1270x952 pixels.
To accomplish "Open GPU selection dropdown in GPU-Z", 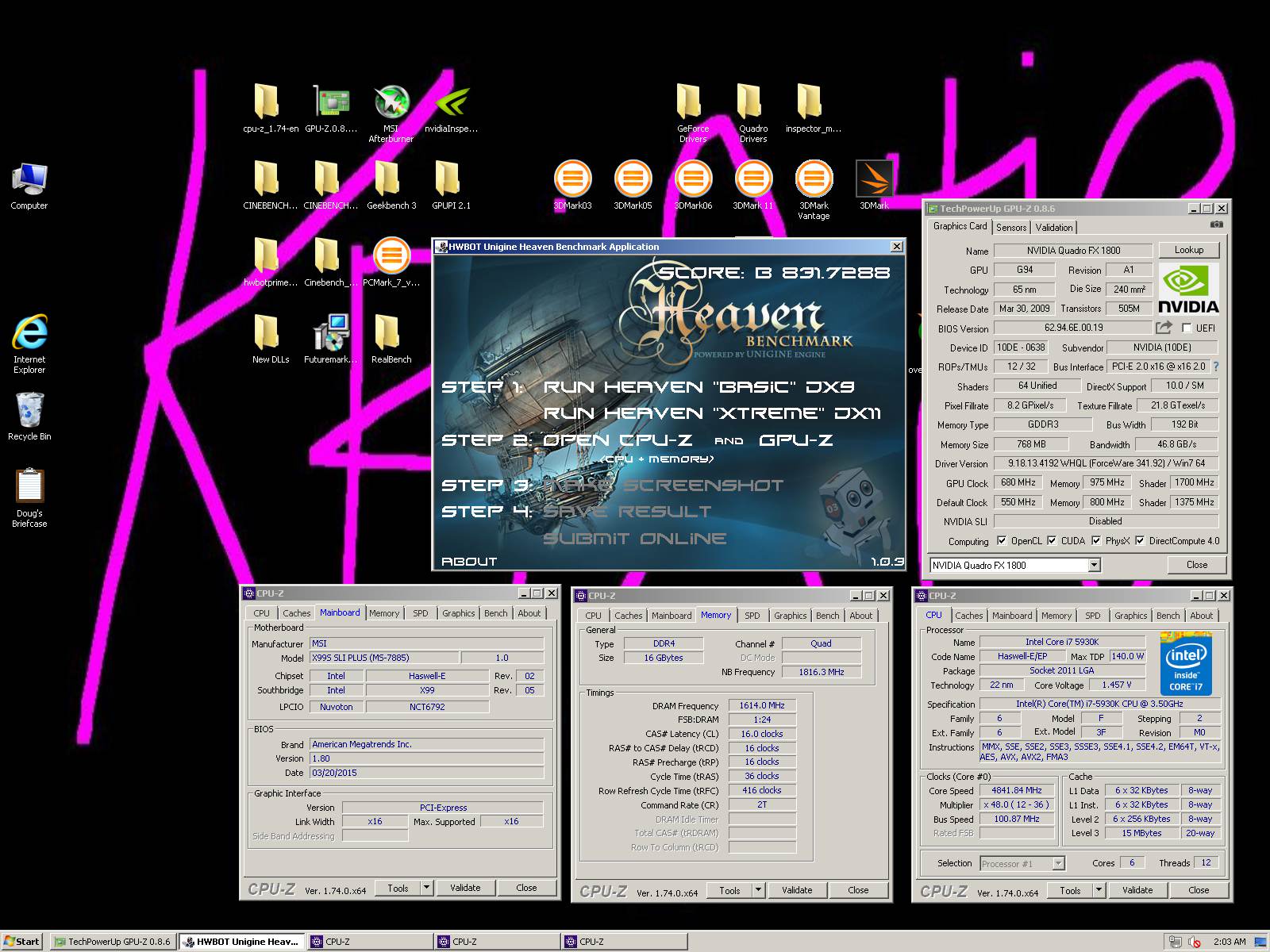I will [x=1095, y=565].
